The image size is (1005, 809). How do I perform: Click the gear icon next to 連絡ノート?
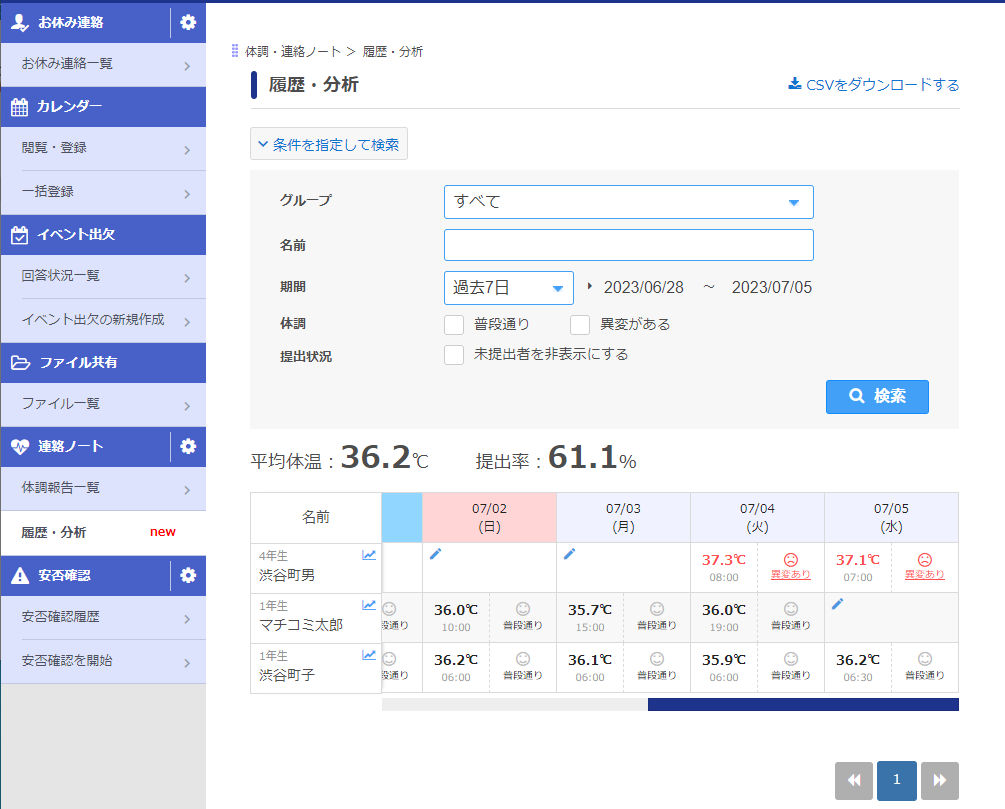188,446
